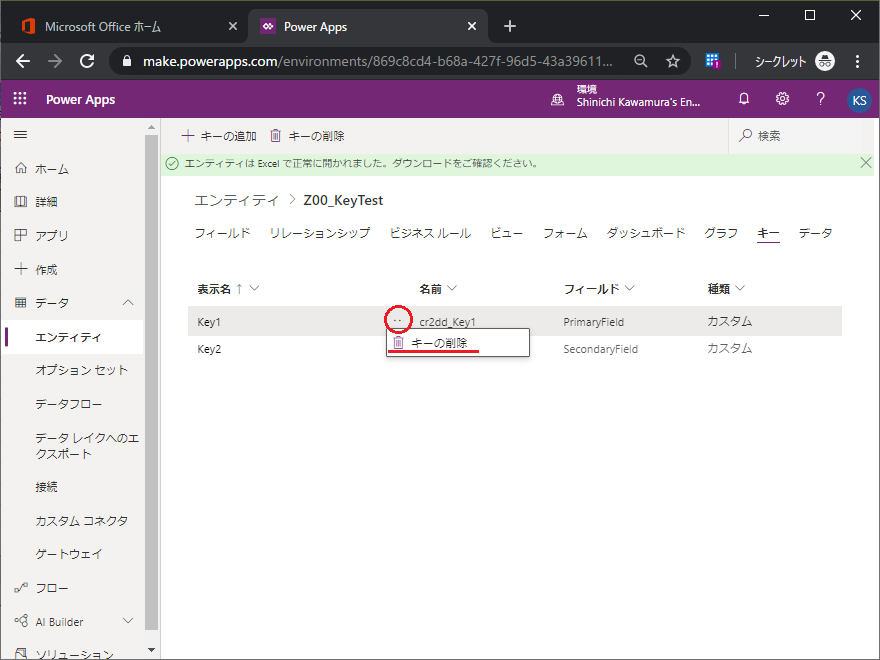Open フロー in the sidebar
Image resolution: width=880 pixels, height=660 pixels.
tap(52, 588)
